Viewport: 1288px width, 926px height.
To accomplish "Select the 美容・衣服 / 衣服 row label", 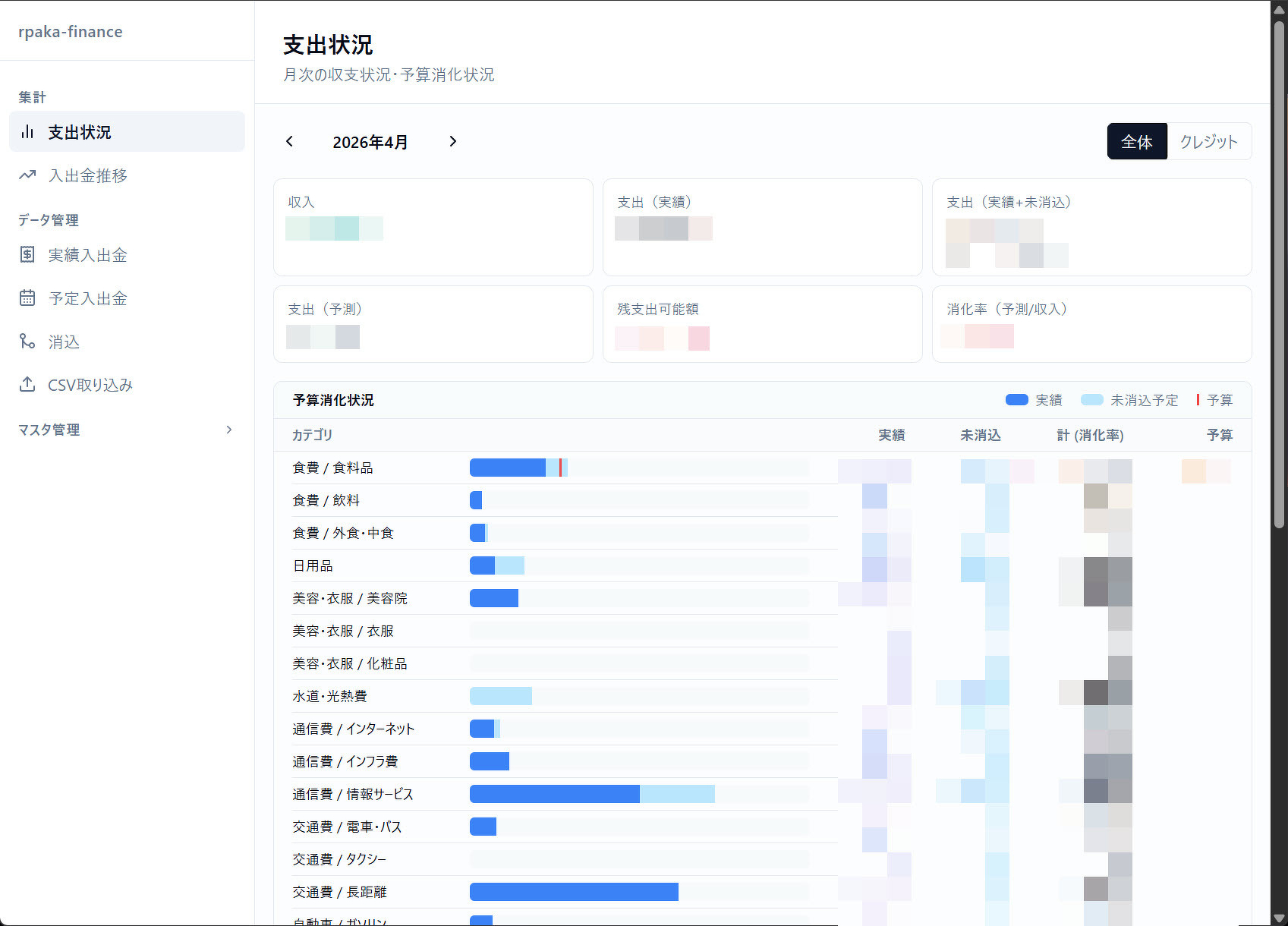I will (x=343, y=631).
